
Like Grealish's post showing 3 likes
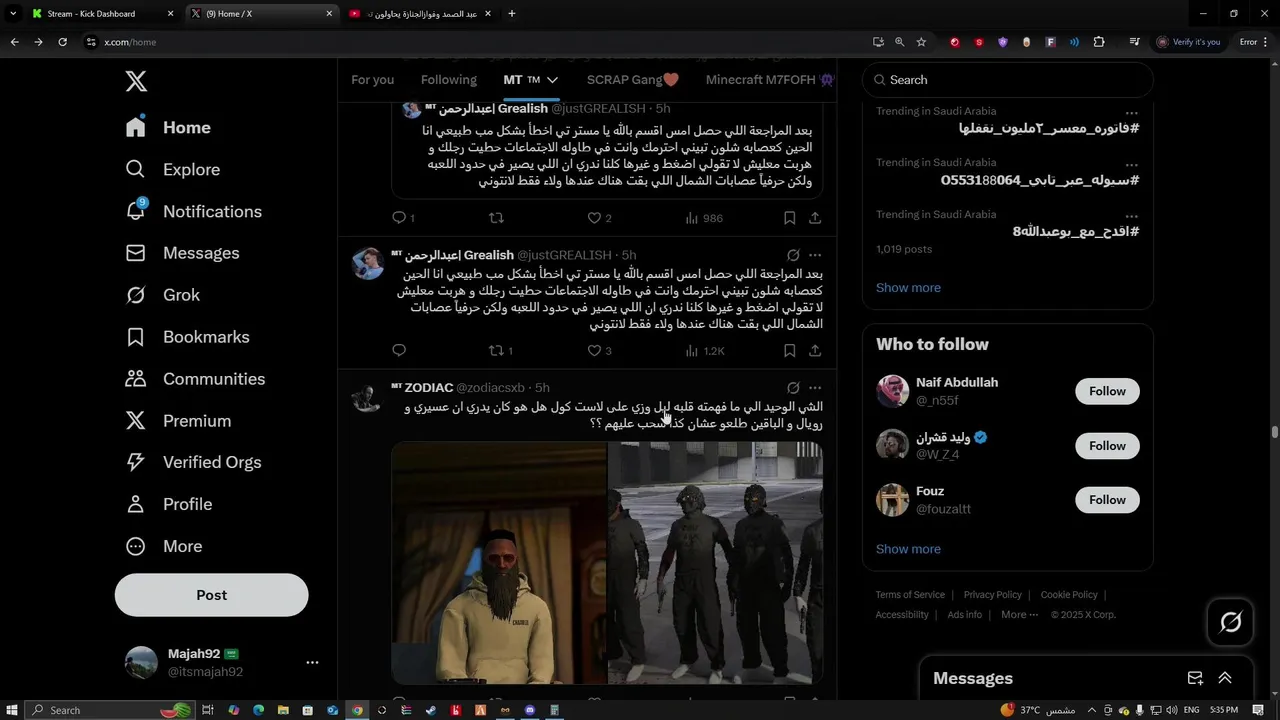pos(599,350)
